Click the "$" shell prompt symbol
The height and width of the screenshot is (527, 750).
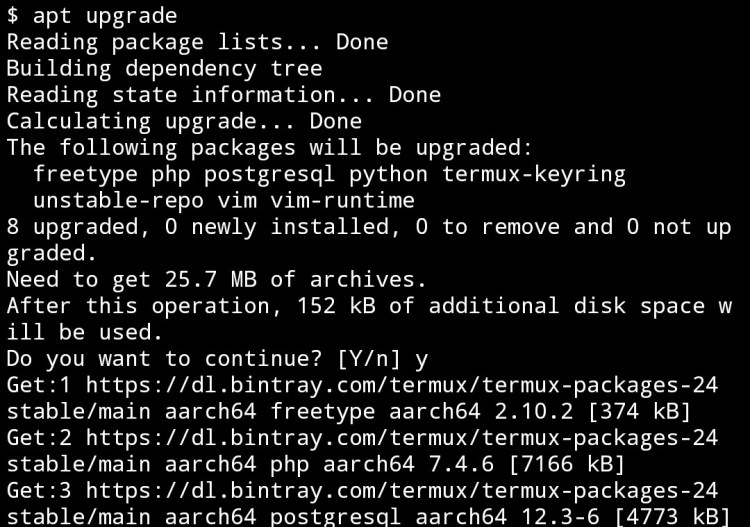(12, 15)
